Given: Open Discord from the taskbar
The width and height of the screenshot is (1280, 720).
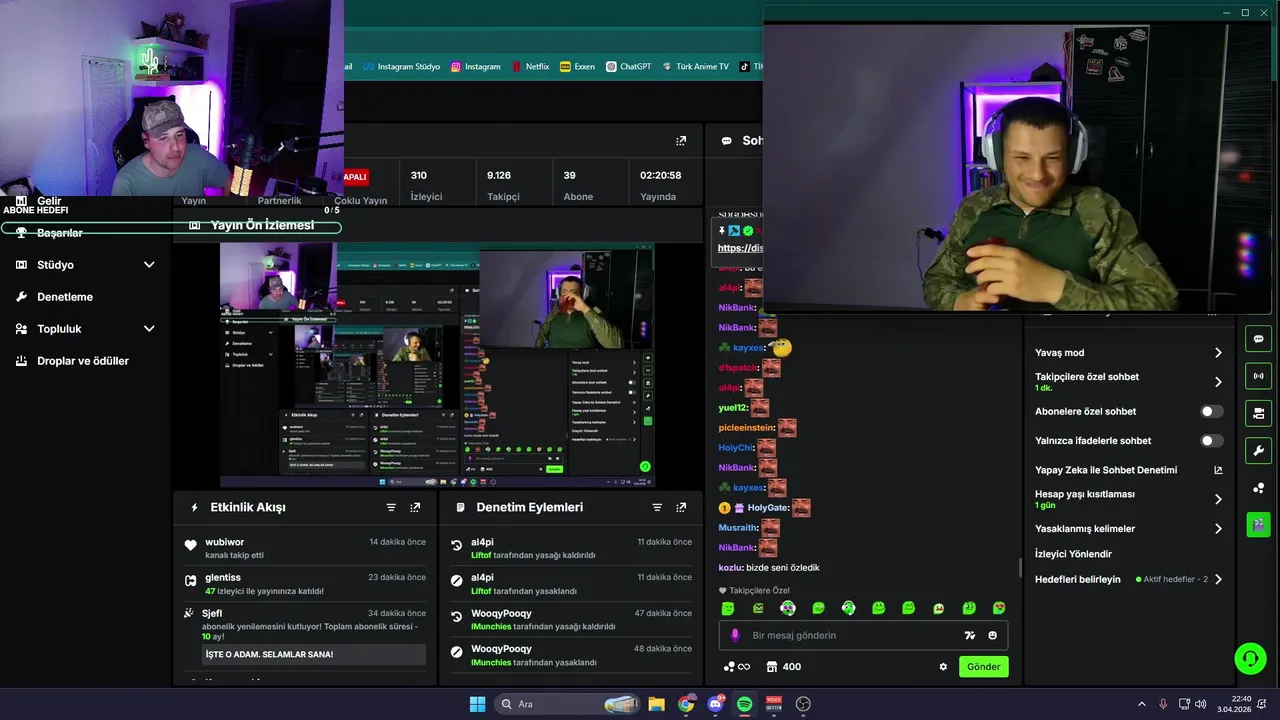Looking at the screenshot, I should point(715,704).
